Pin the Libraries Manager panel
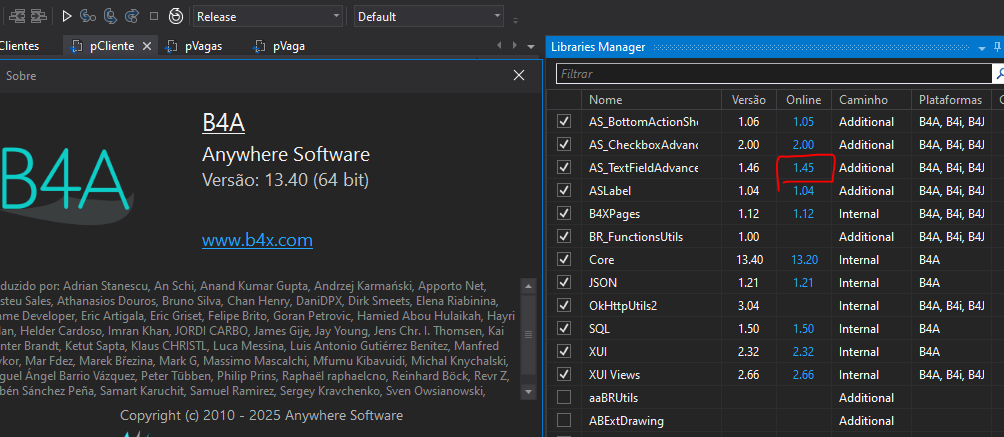The width and height of the screenshot is (1004, 437). click(x=997, y=47)
